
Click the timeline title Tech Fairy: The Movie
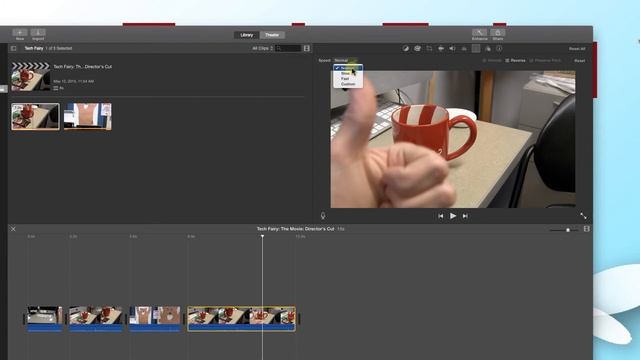point(295,229)
